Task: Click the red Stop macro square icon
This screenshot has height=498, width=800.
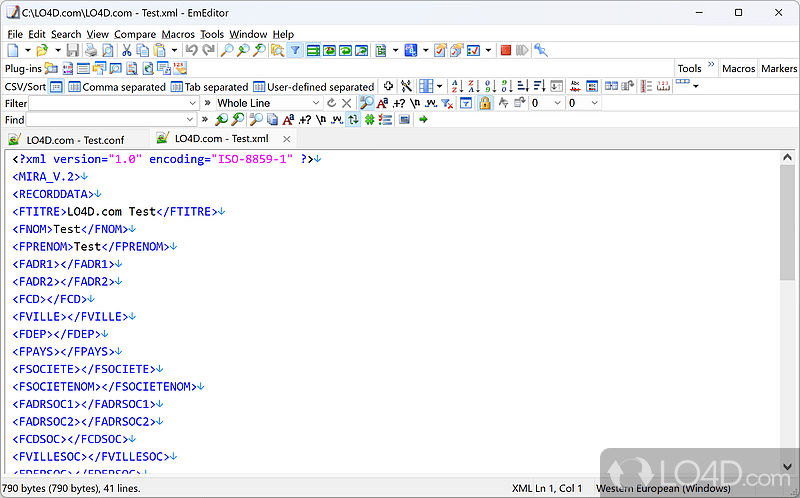Action: pos(506,50)
